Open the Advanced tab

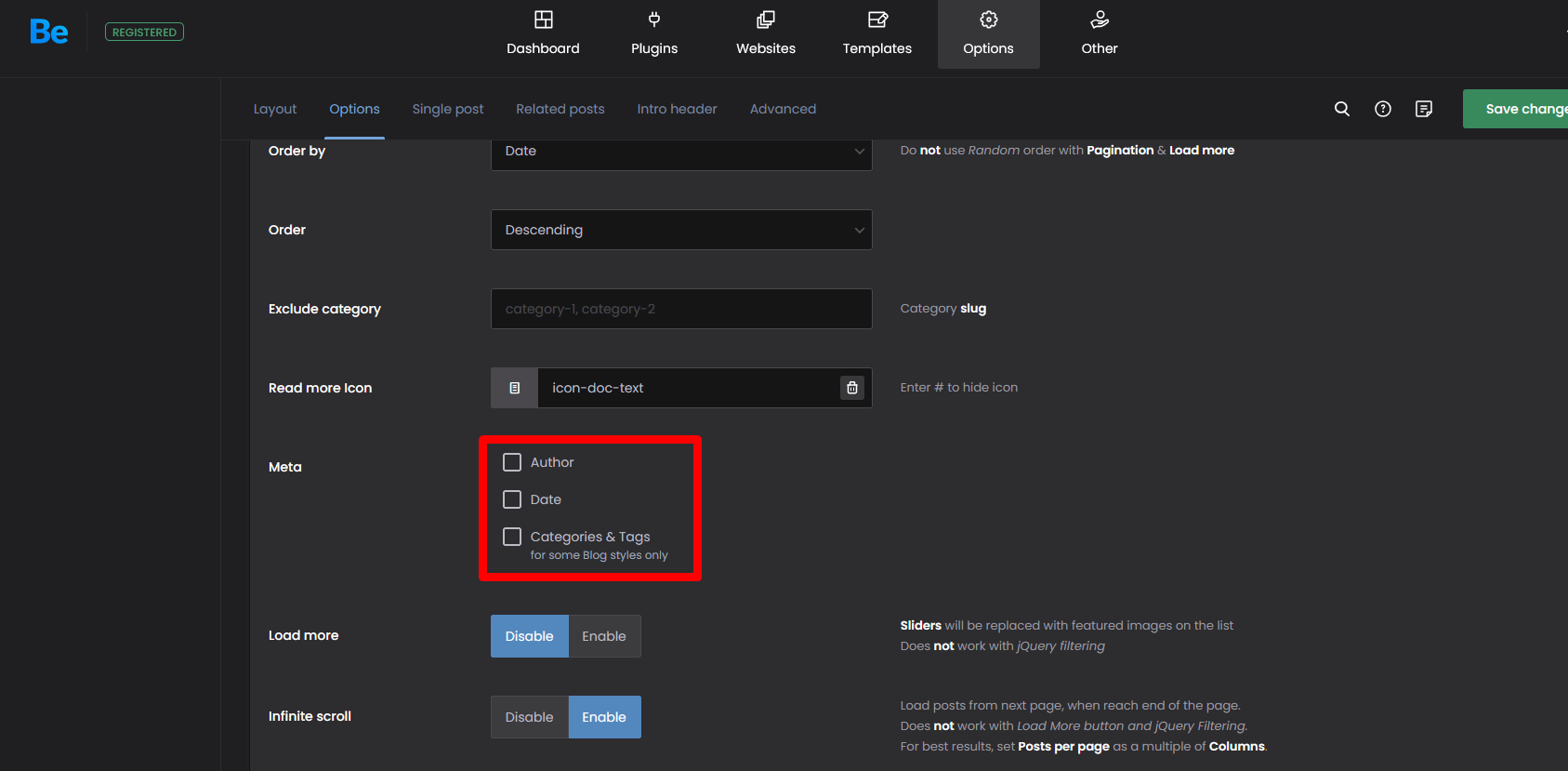click(x=783, y=109)
